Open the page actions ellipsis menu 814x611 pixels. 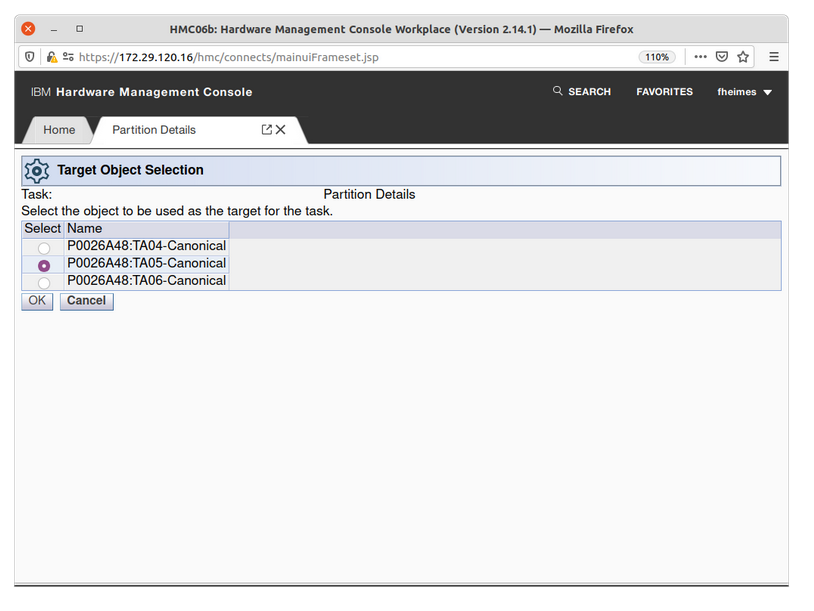point(700,57)
